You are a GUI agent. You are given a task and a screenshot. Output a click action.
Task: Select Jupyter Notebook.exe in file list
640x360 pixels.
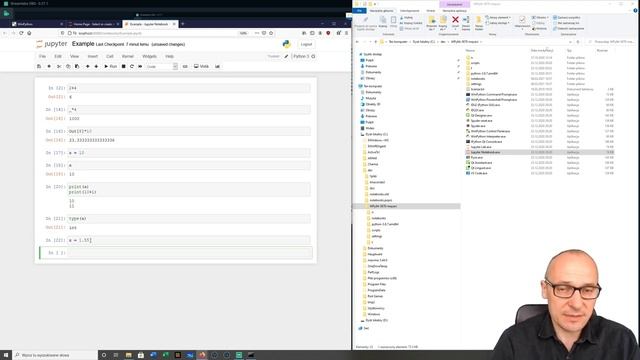pyautogui.click(x=540, y=152)
